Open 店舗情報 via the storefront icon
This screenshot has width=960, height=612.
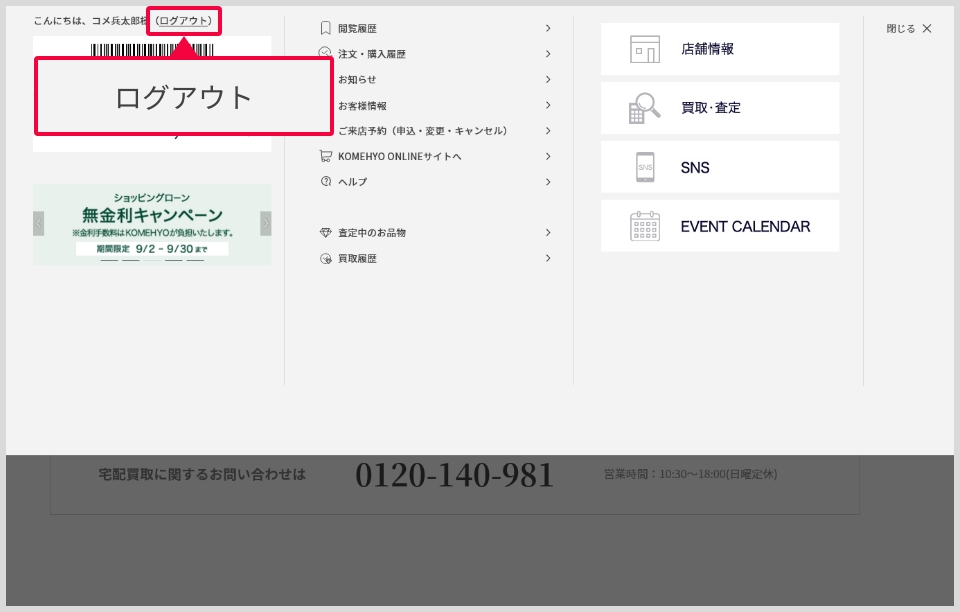point(645,49)
